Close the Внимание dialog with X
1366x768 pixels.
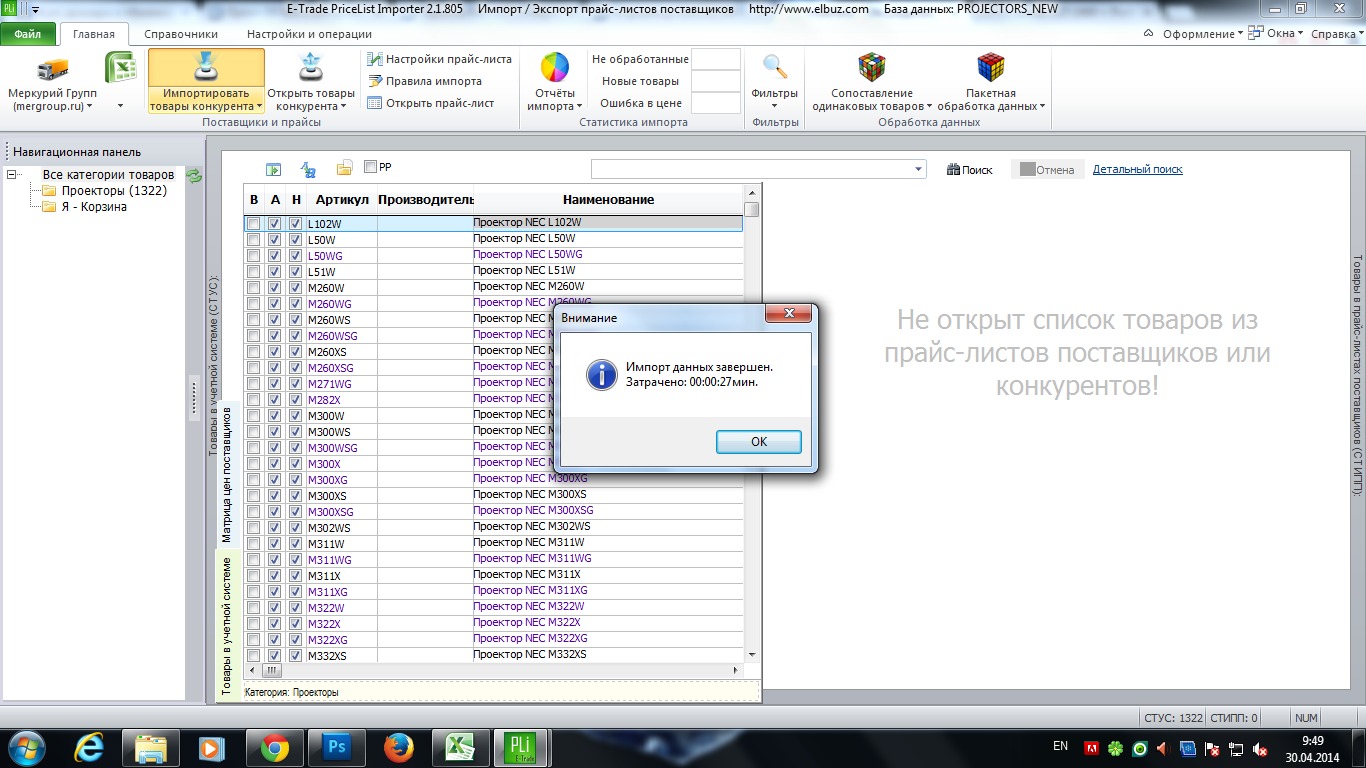[x=788, y=314]
